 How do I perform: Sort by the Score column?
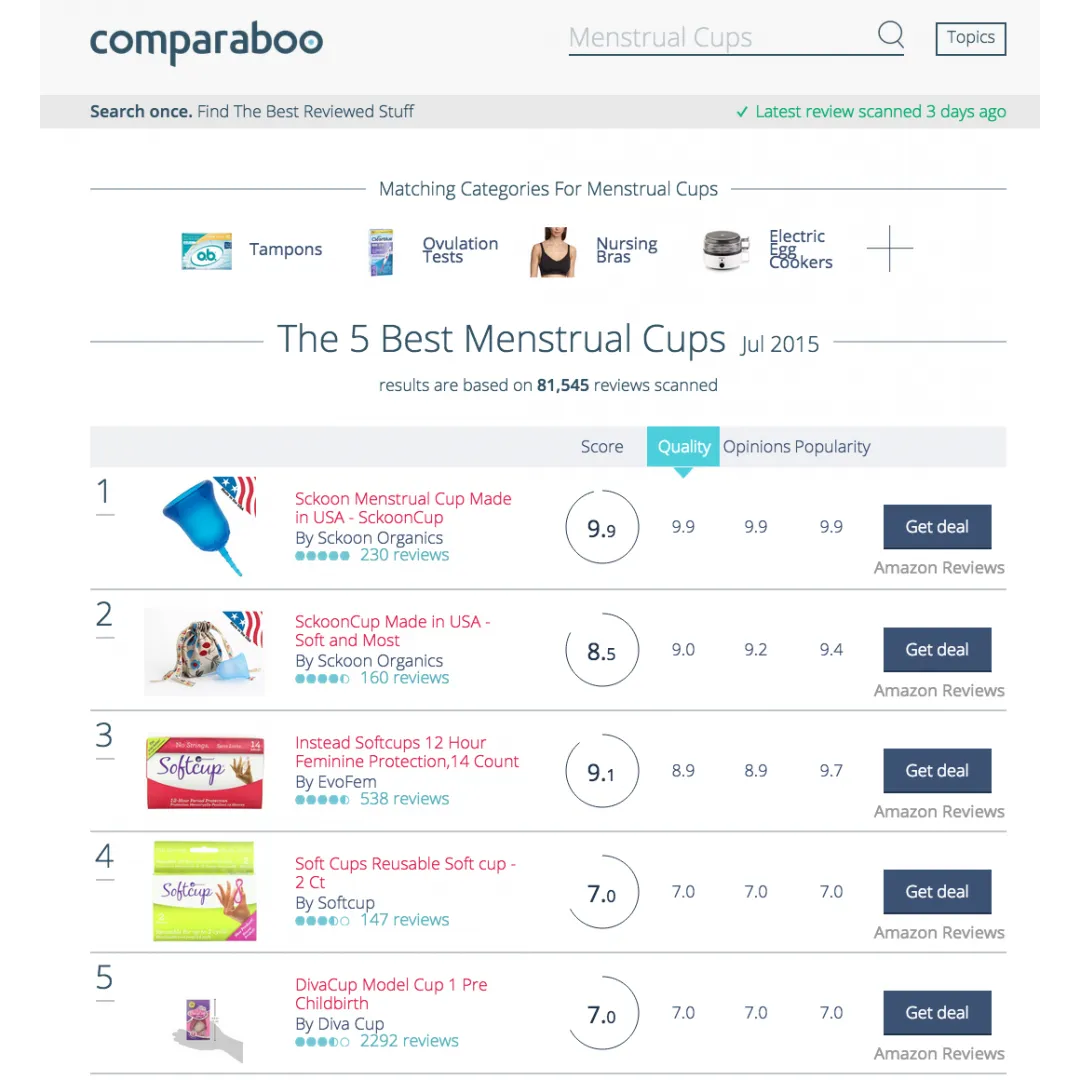coord(601,446)
